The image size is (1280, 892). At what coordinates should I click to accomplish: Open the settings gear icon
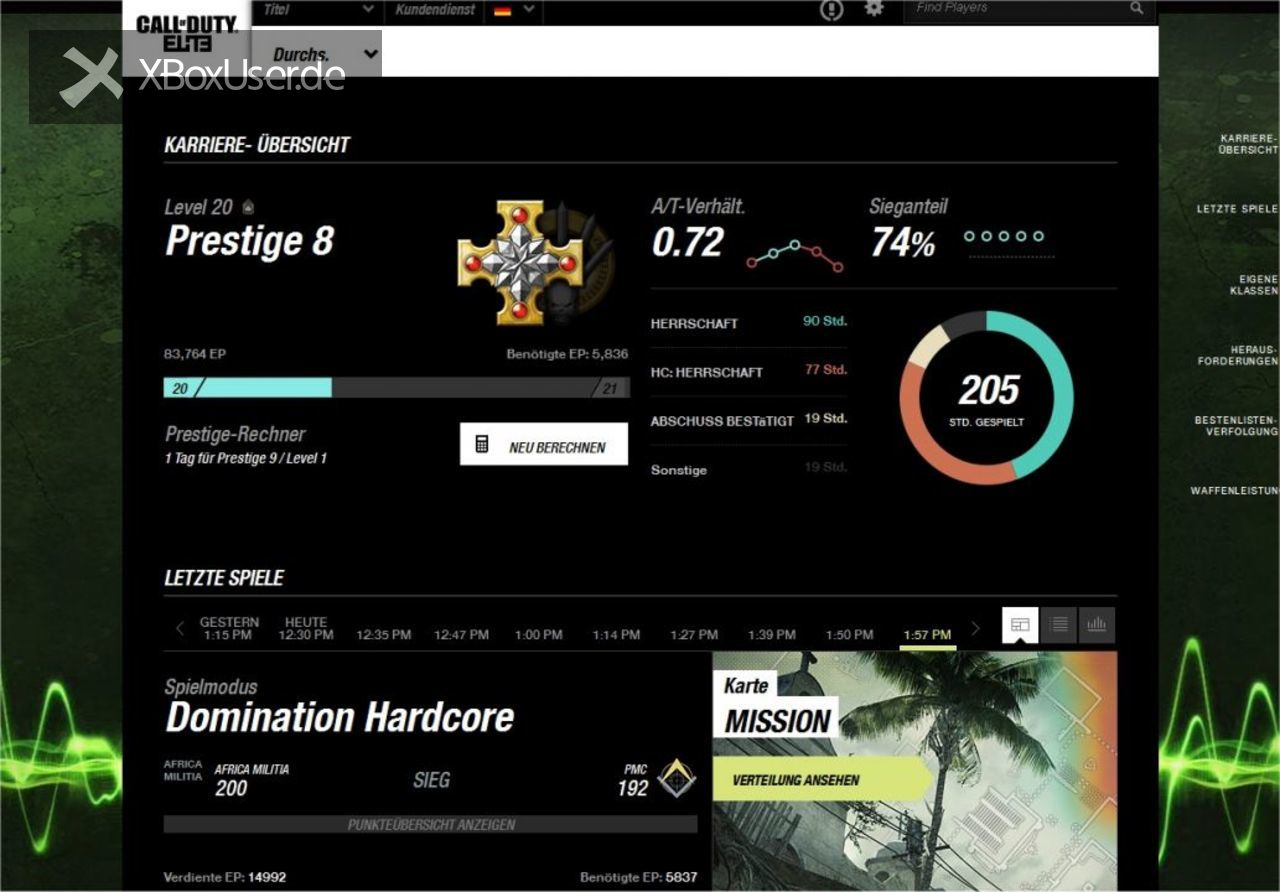[874, 8]
